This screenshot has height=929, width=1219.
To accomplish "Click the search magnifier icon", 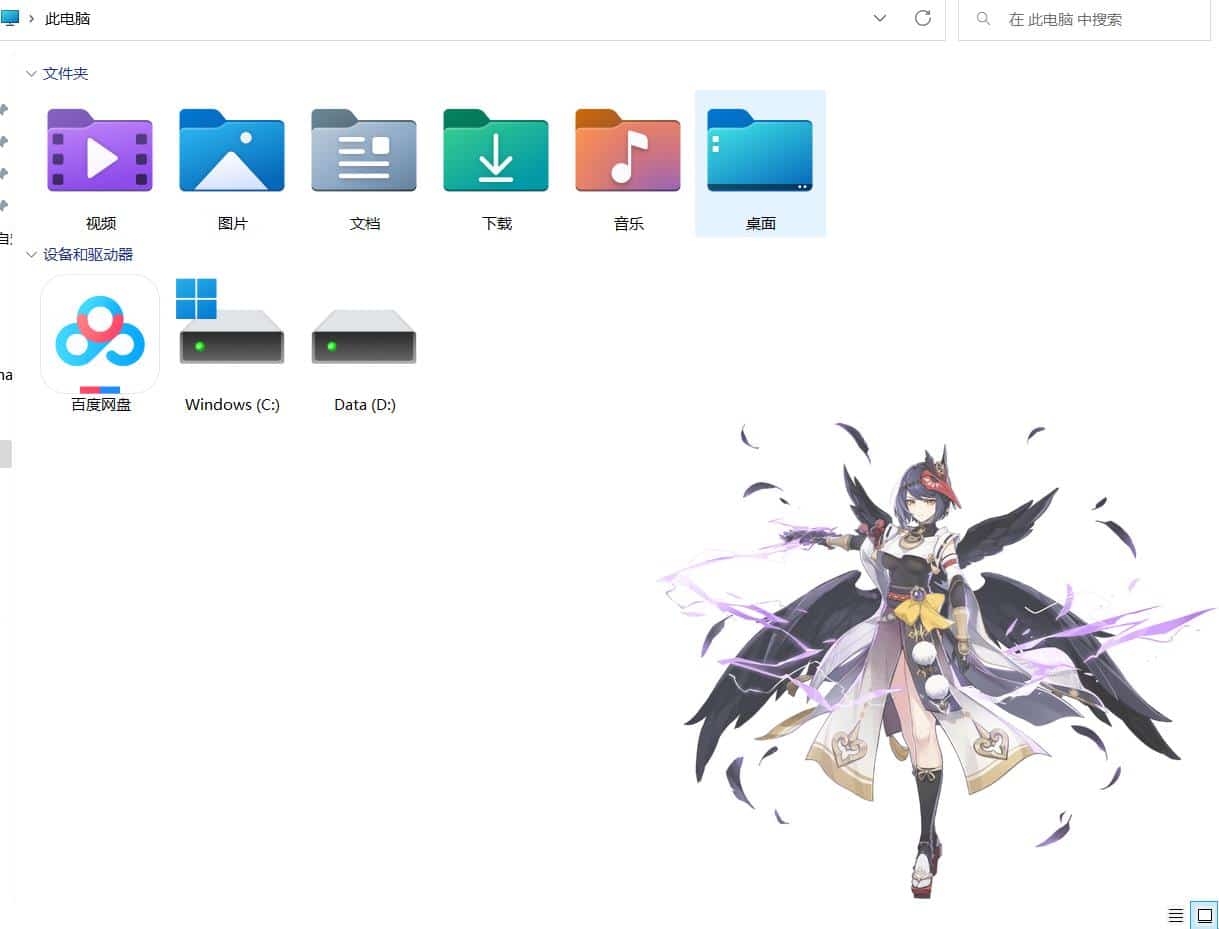I will [984, 19].
